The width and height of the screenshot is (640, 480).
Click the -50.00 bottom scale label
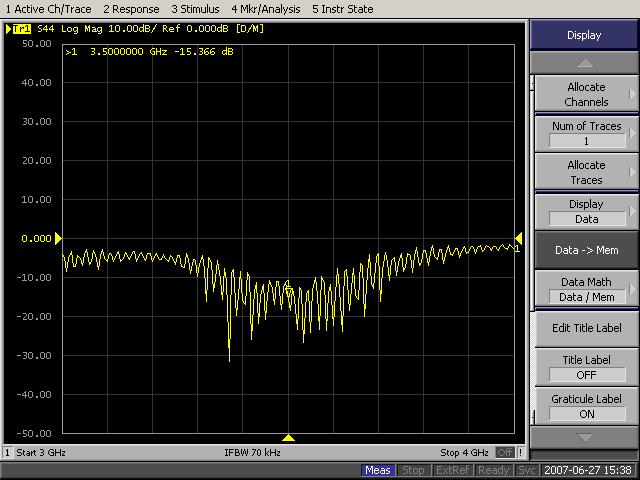pyautogui.click(x=34, y=433)
